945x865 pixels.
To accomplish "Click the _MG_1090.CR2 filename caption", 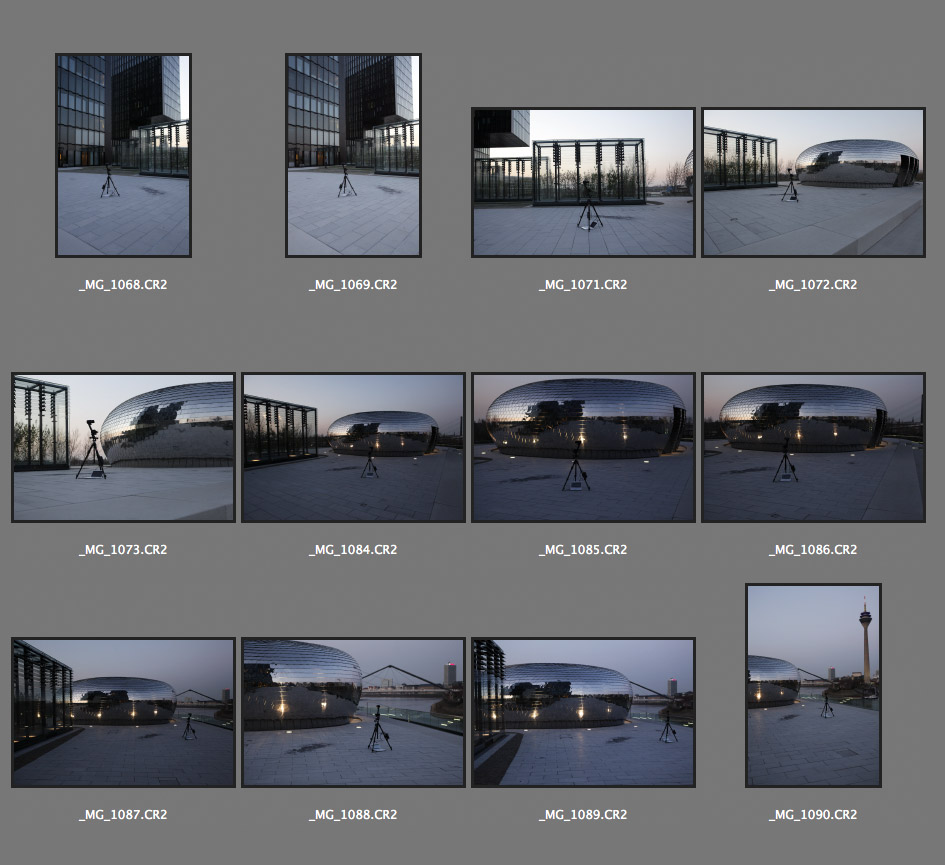I will pos(813,815).
